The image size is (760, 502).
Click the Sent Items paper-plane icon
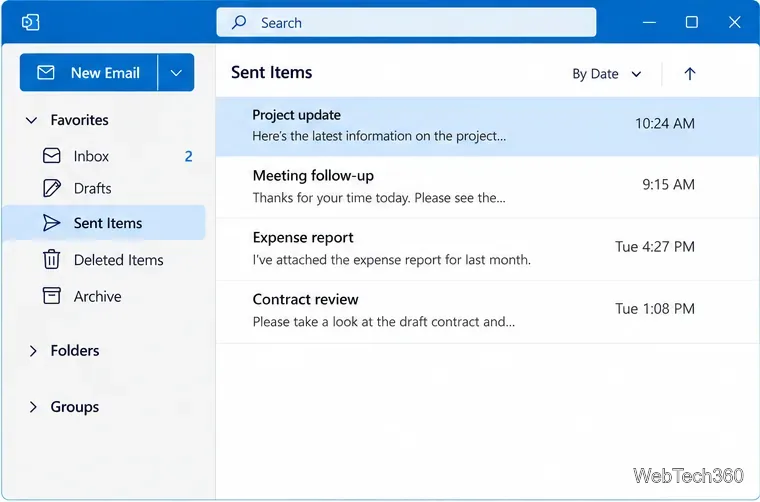click(51, 223)
